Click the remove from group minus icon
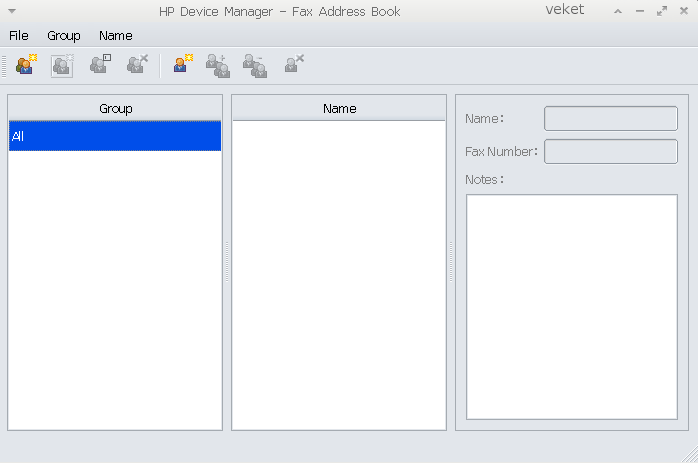Viewport: 698px width, 463px height. click(x=255, y=66)
